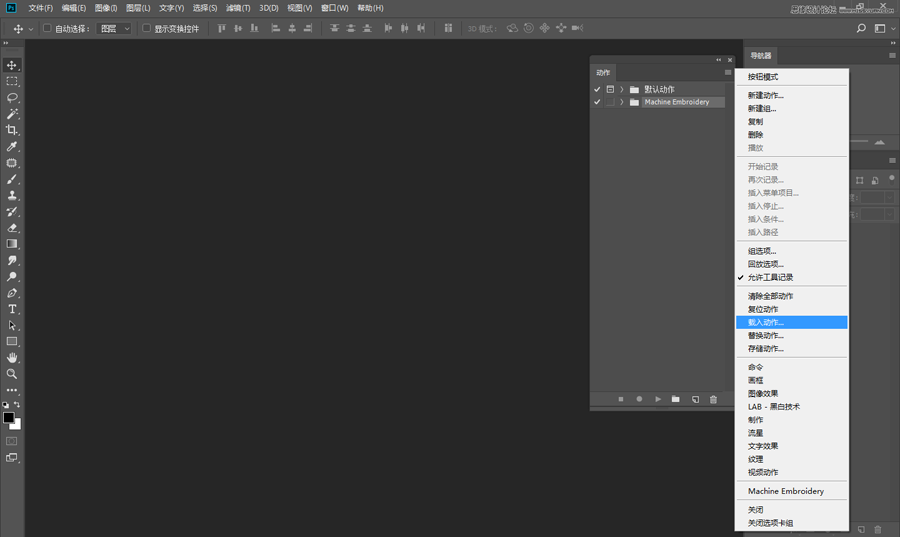Click the trash icon in Actions panel
The height and width of the screenshot is (537, 900).
pos(713,399)
